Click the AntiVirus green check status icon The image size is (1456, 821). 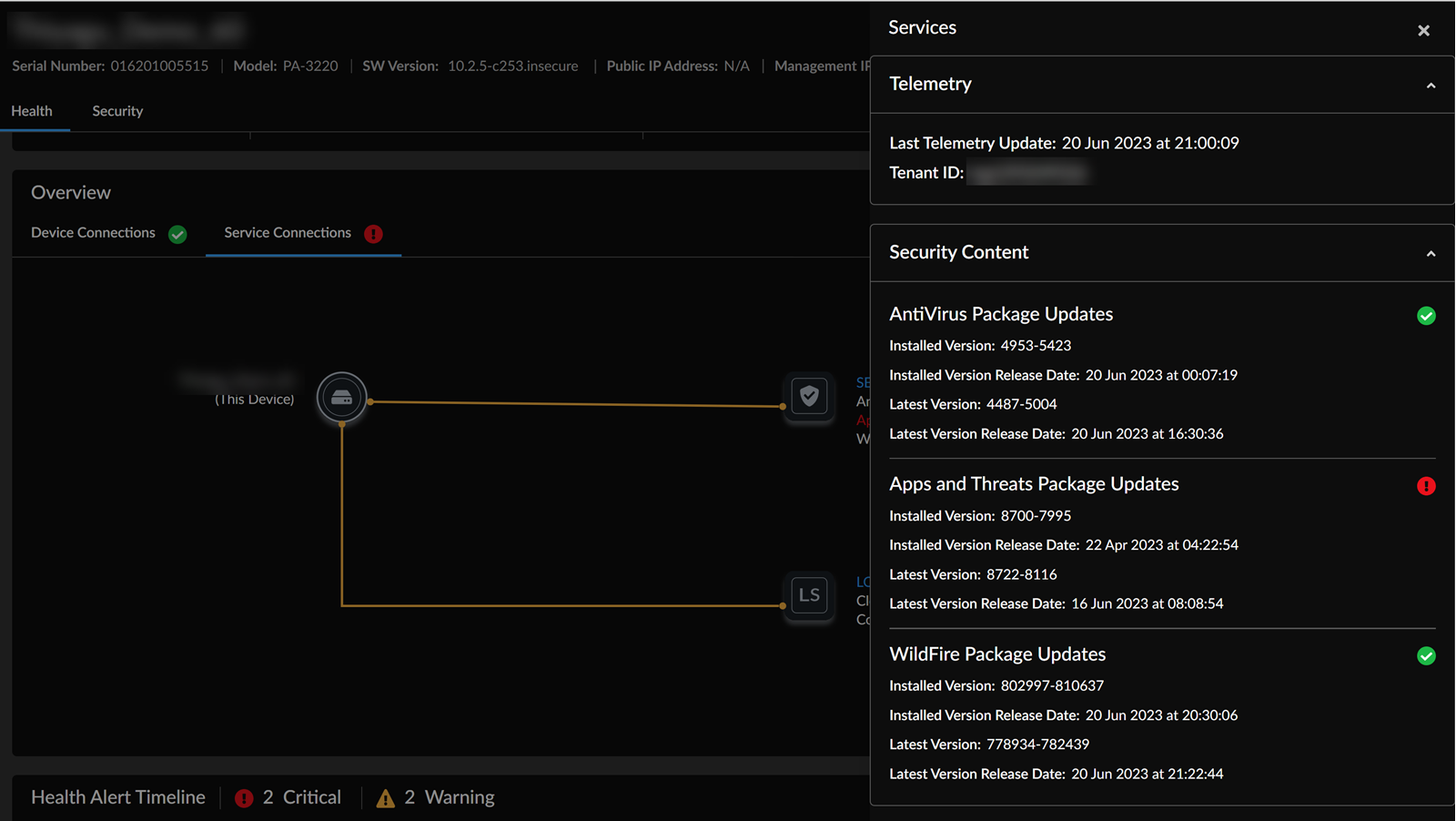click(x=1426, y=316)
